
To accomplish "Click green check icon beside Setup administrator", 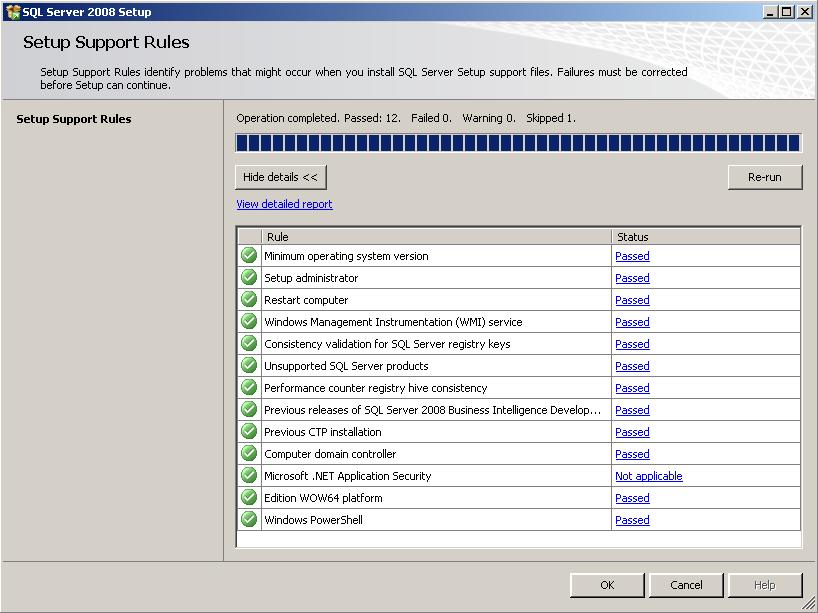I will (x=249, y=278).
